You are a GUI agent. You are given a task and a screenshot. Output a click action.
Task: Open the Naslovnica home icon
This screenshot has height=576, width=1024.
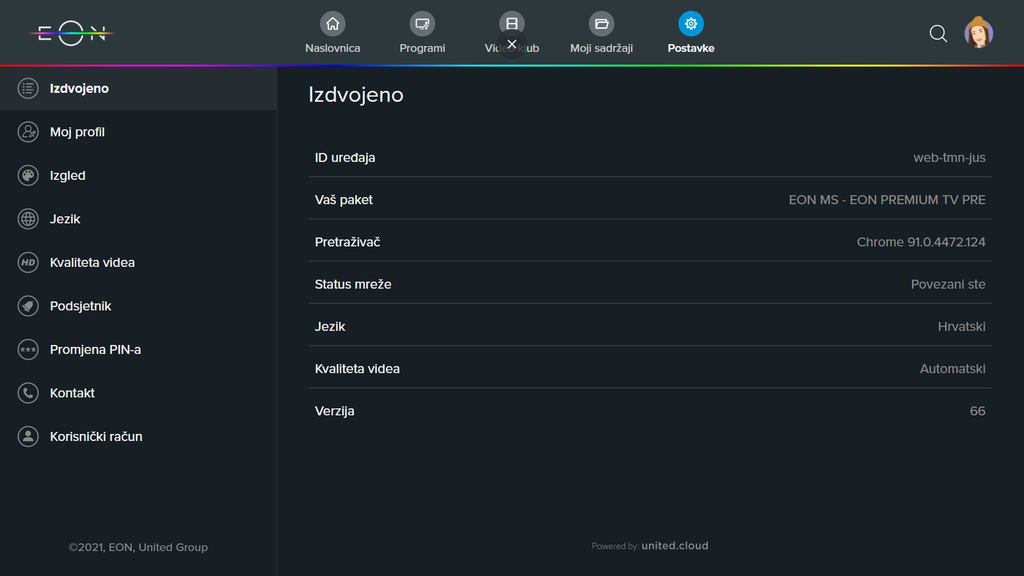332,24
